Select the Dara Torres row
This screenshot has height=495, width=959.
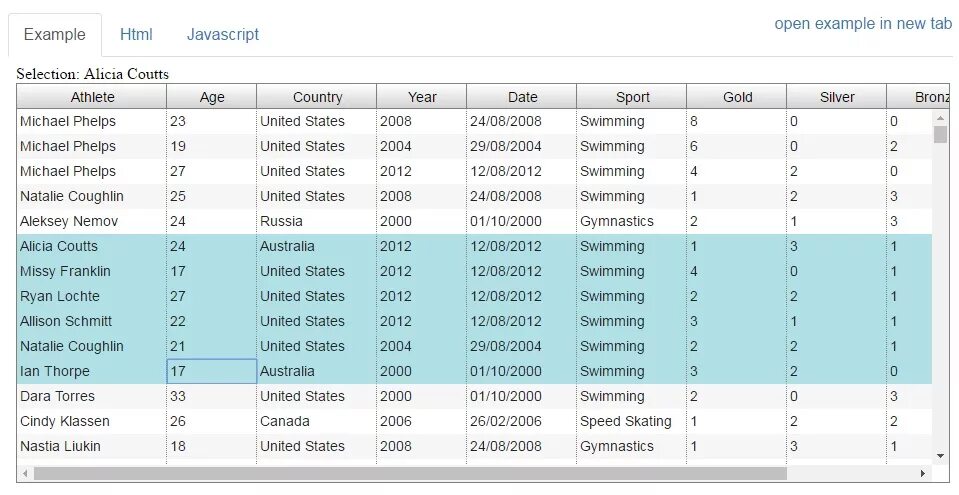(475, 396)
